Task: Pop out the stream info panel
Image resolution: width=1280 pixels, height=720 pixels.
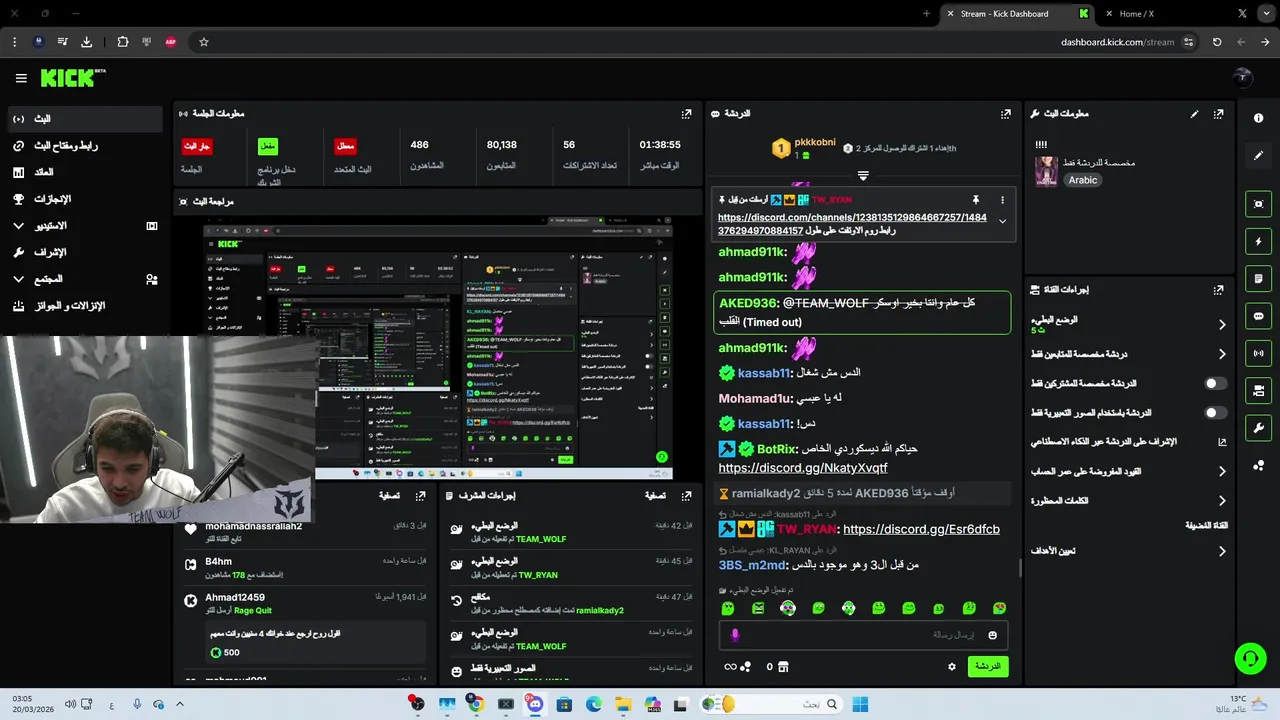Action: 1218,114
